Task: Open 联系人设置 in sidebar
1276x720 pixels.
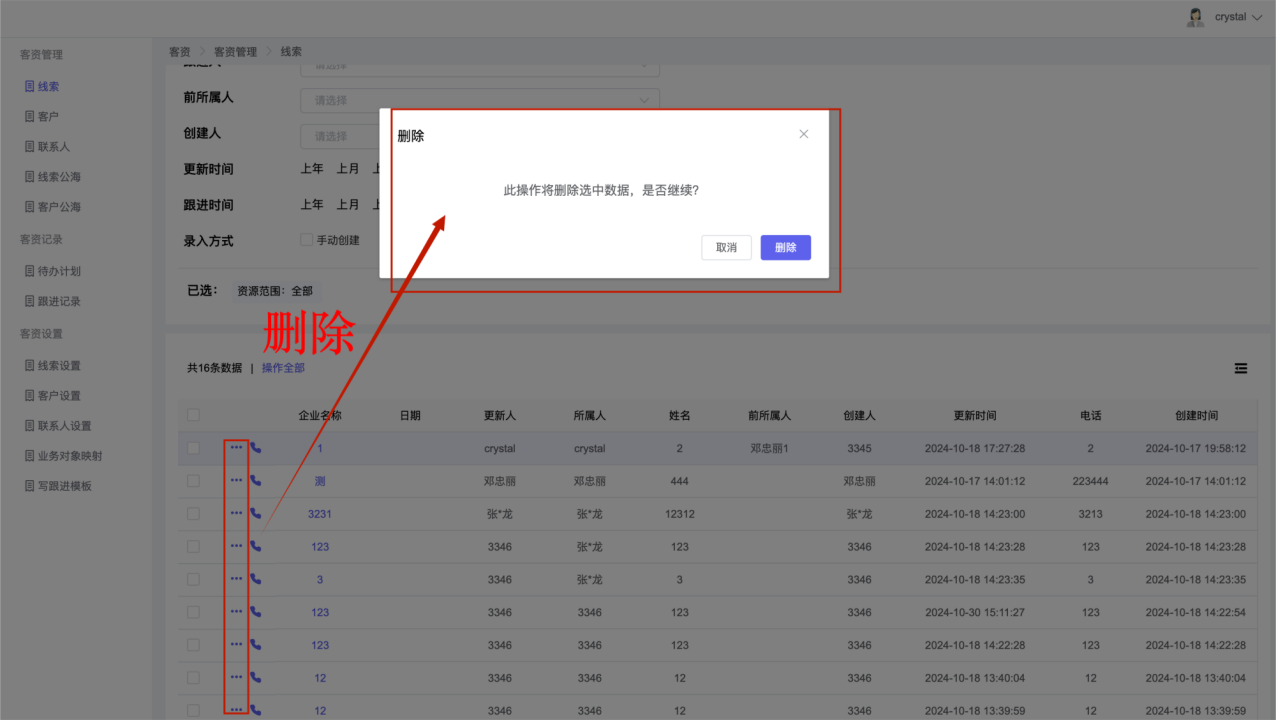Action: (x=64, y=426)
